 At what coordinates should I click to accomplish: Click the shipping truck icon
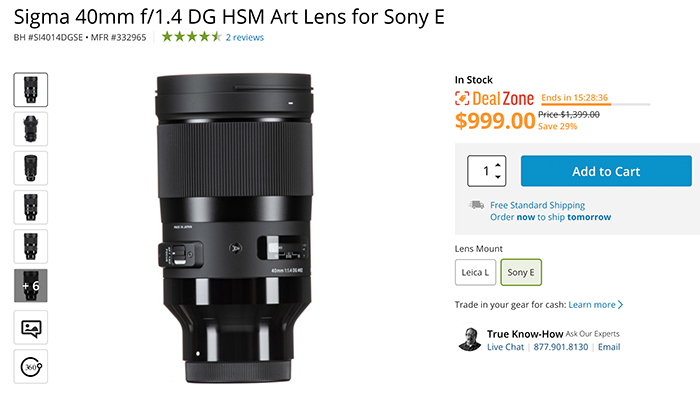tap(476, 205)
